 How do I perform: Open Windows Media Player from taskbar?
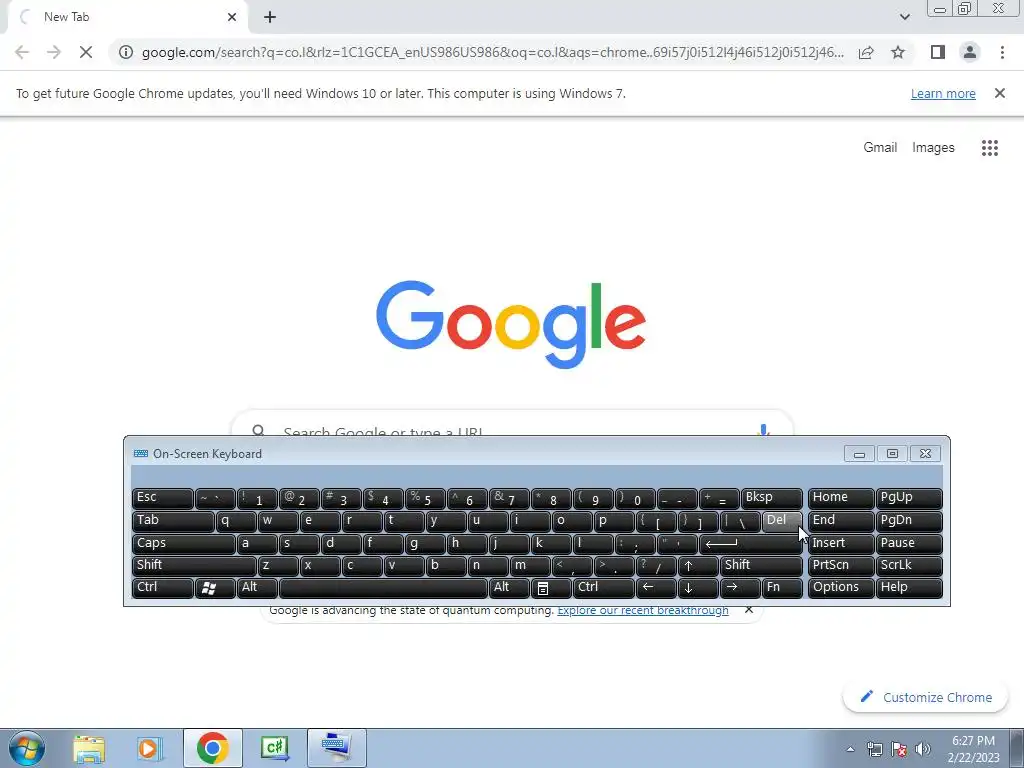pos(149,748)
